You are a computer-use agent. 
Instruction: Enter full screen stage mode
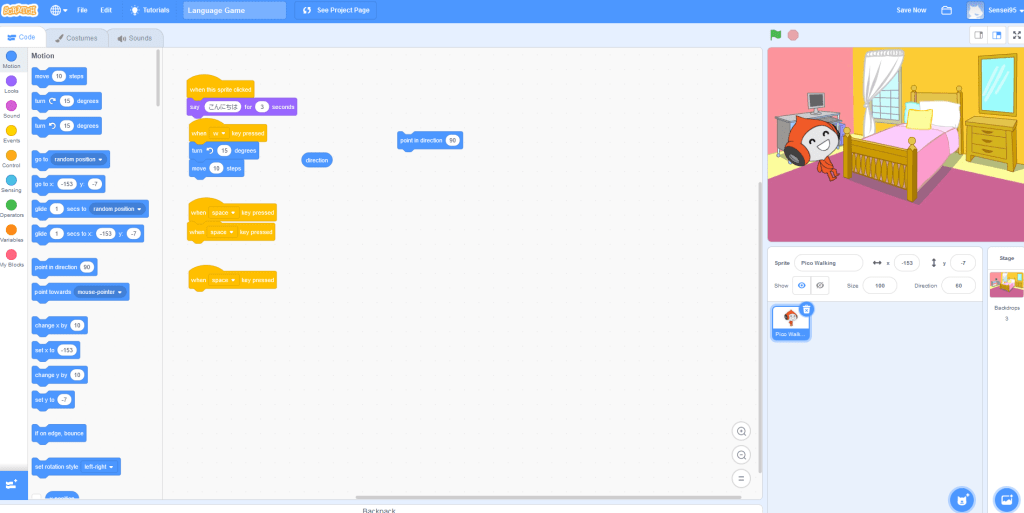pos(1016,35)
